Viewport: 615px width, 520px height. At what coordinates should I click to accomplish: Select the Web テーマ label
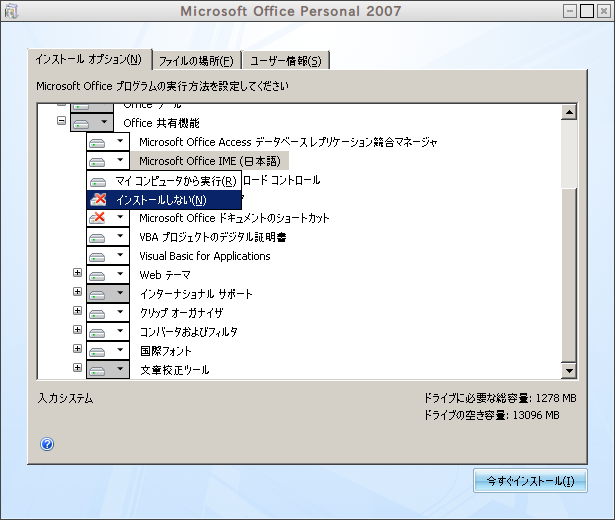point(165,275)
